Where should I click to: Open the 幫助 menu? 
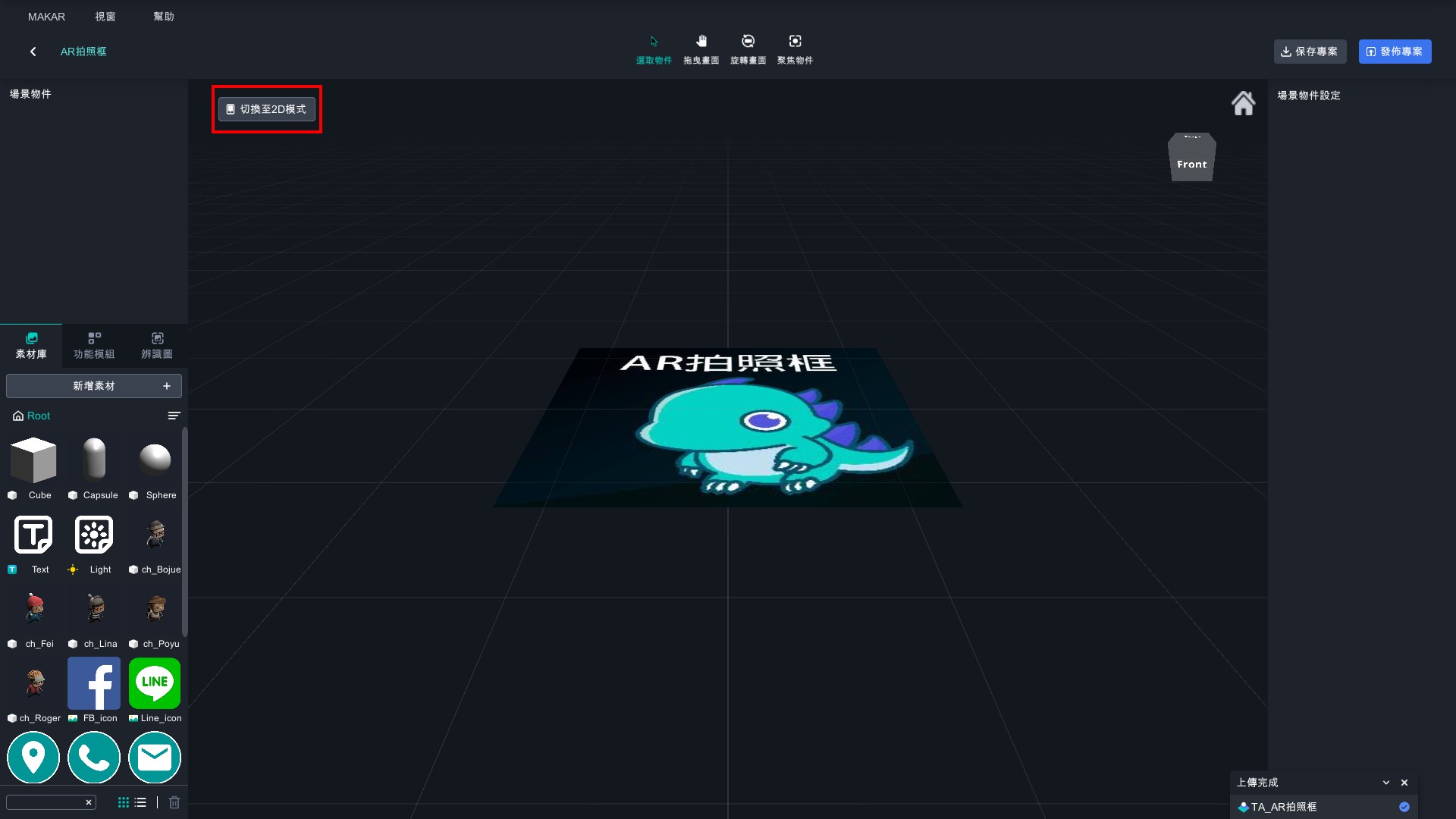point(163,17)
